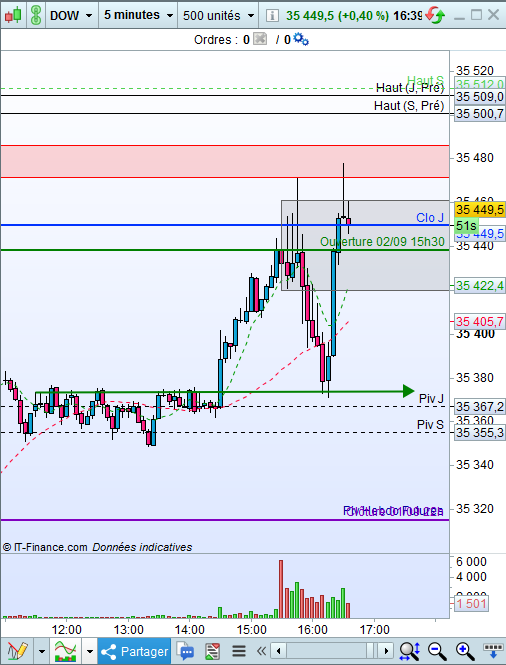Click the zoom auto-fit magnifier icon
This screenshot has width=506, height=665.
[x=409, y=651]
